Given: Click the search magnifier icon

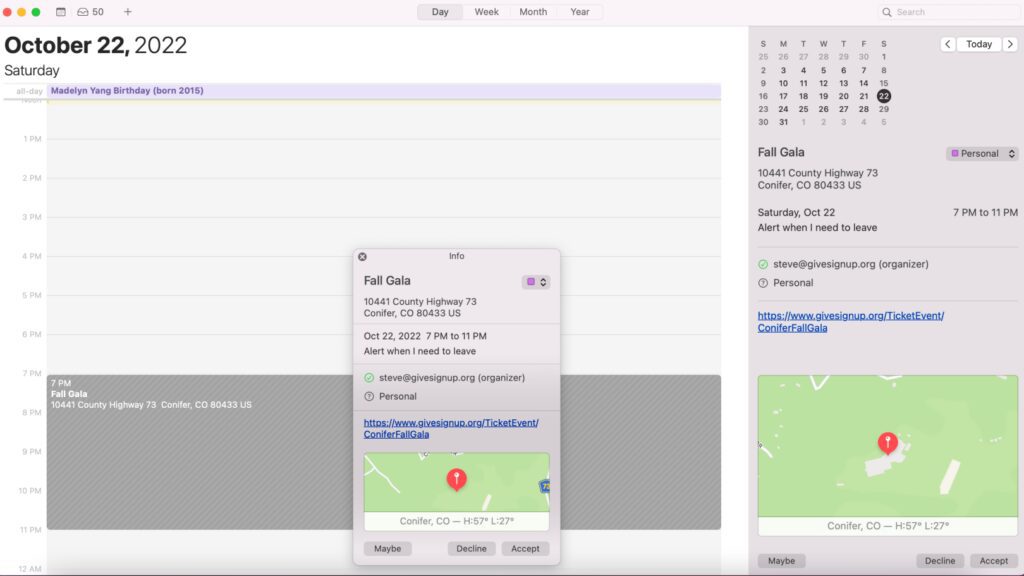Looking at the screenshot, I should (x=887, y=12).
